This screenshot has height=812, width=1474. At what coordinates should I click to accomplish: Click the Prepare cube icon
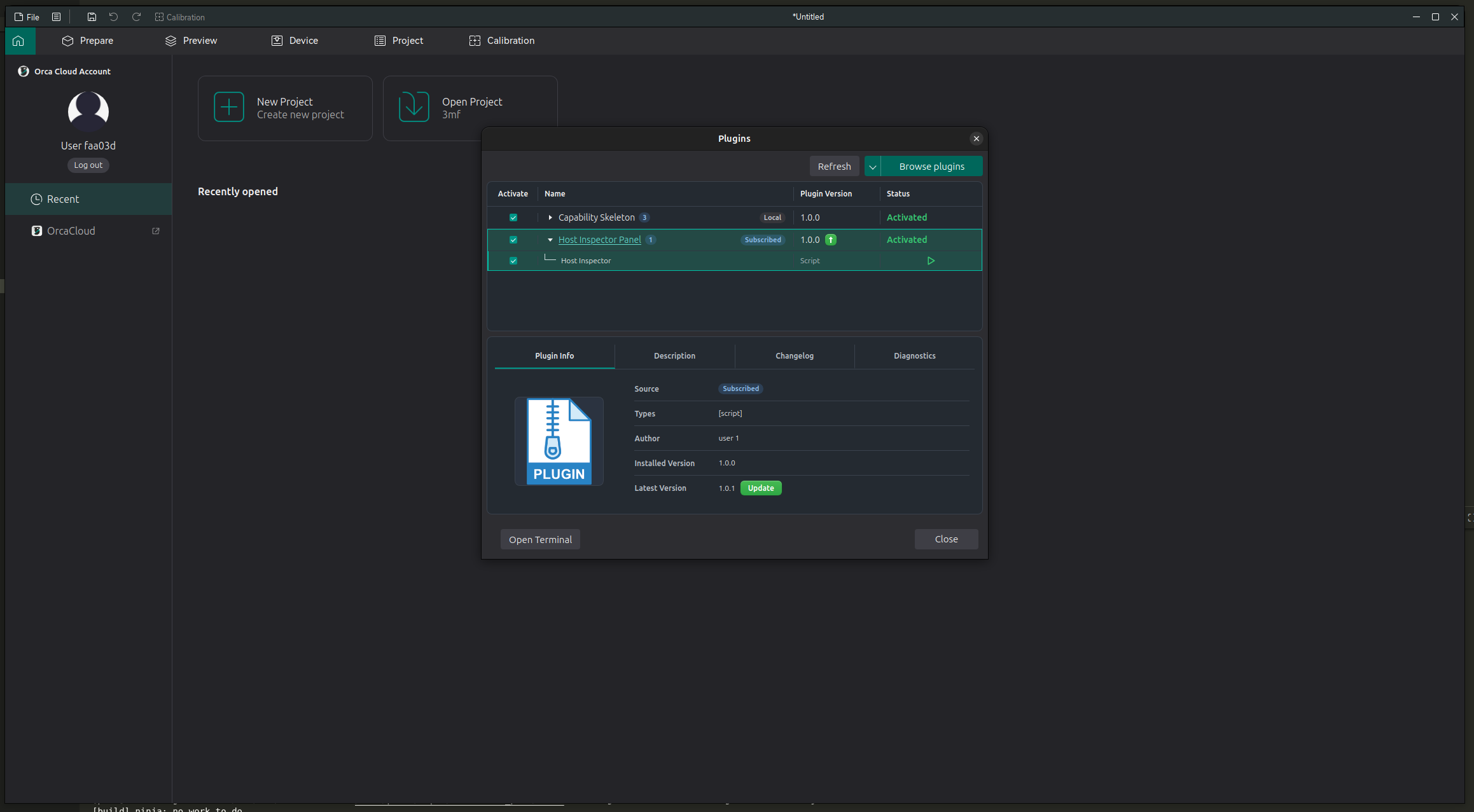67,41
